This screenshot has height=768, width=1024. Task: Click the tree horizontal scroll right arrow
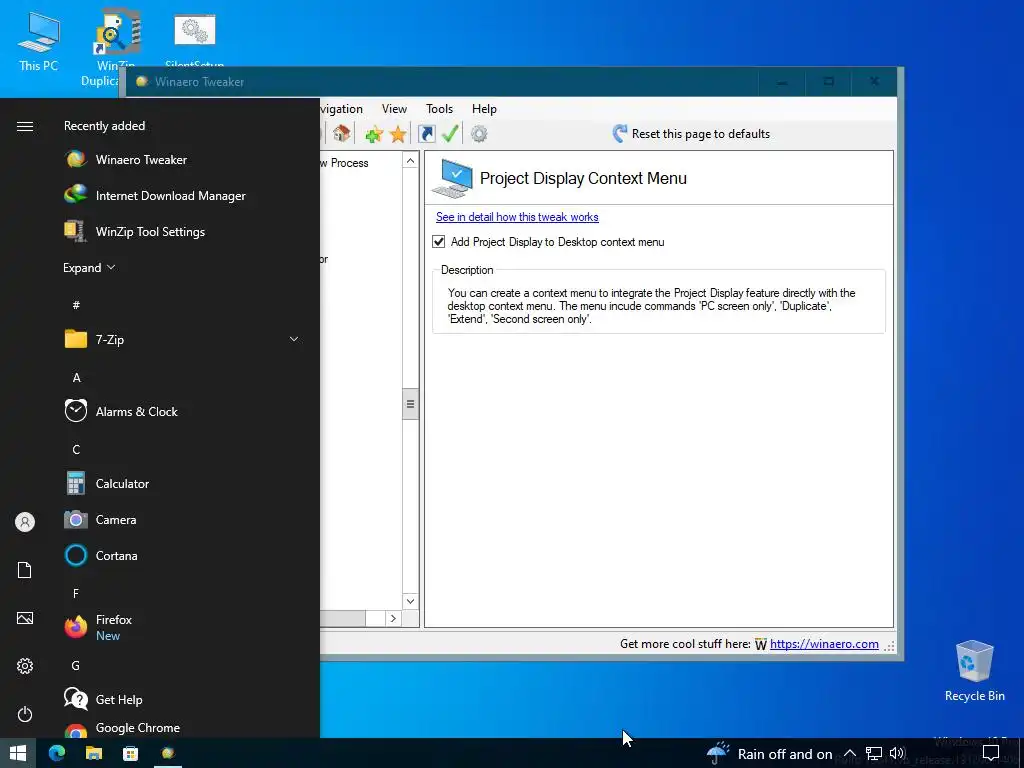click(392, 618)
